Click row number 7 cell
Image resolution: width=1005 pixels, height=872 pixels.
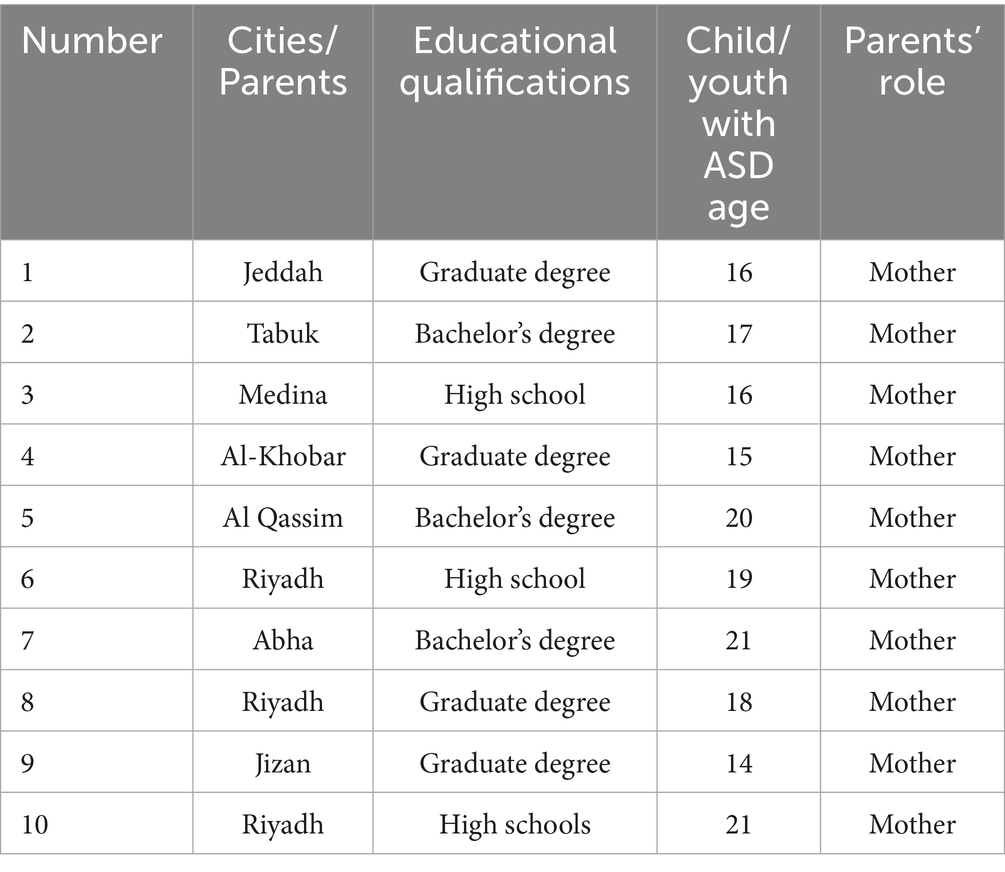pyautogui.click(x=28, y=640)
